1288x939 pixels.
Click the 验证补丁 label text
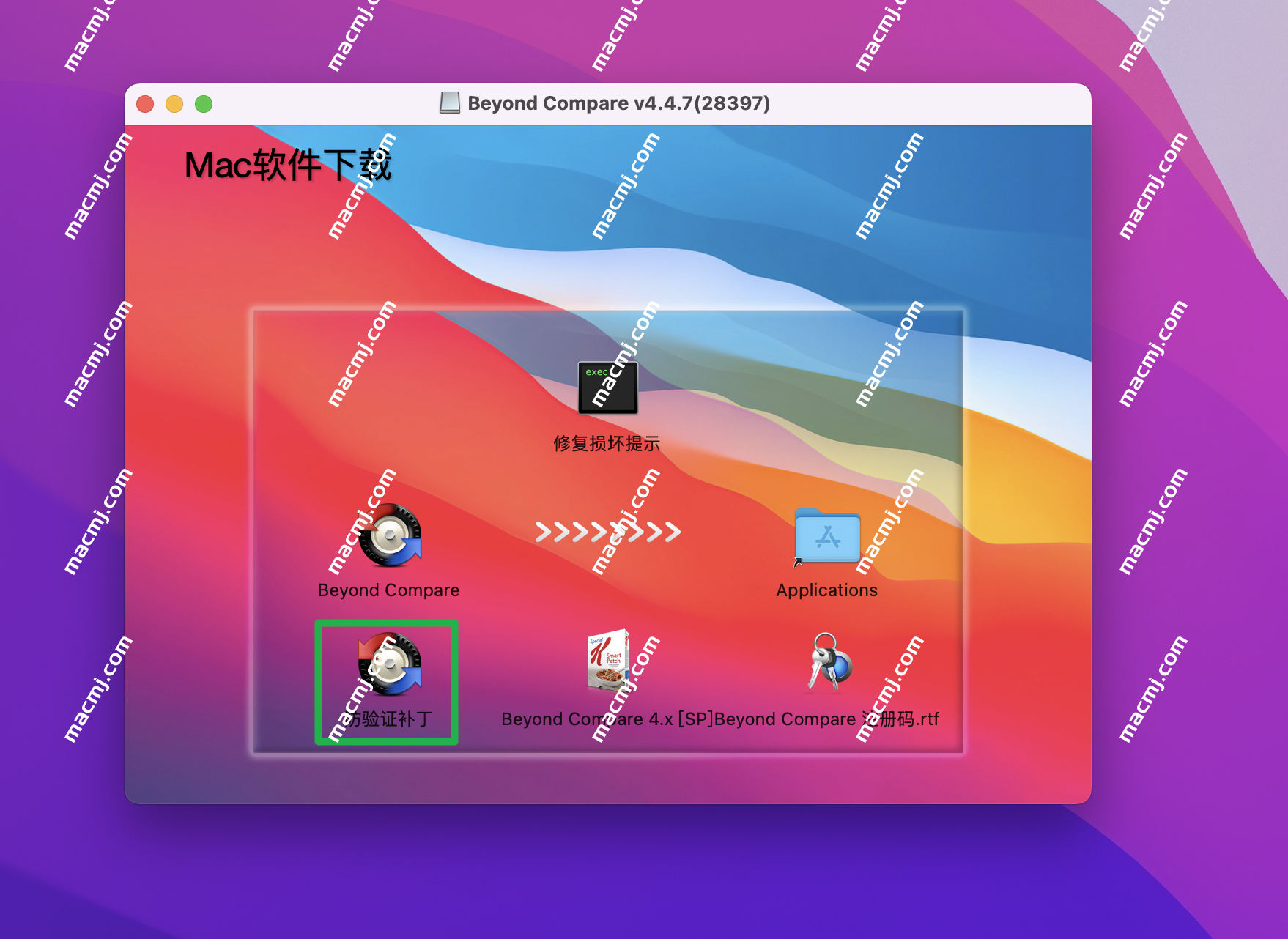pyautogui.click(x=388, y=719)
